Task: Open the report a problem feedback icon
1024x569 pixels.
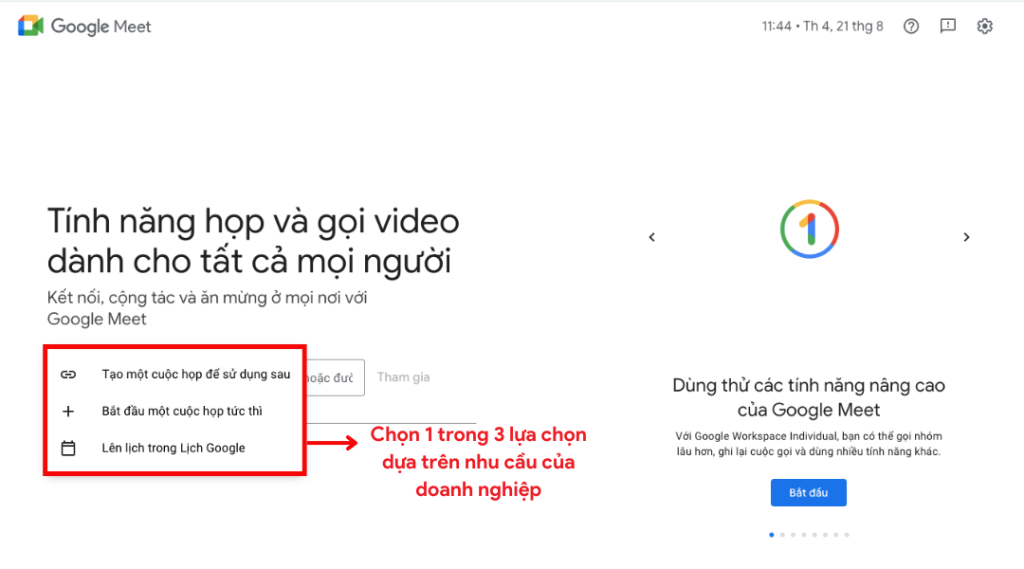Action: [948, 26]
